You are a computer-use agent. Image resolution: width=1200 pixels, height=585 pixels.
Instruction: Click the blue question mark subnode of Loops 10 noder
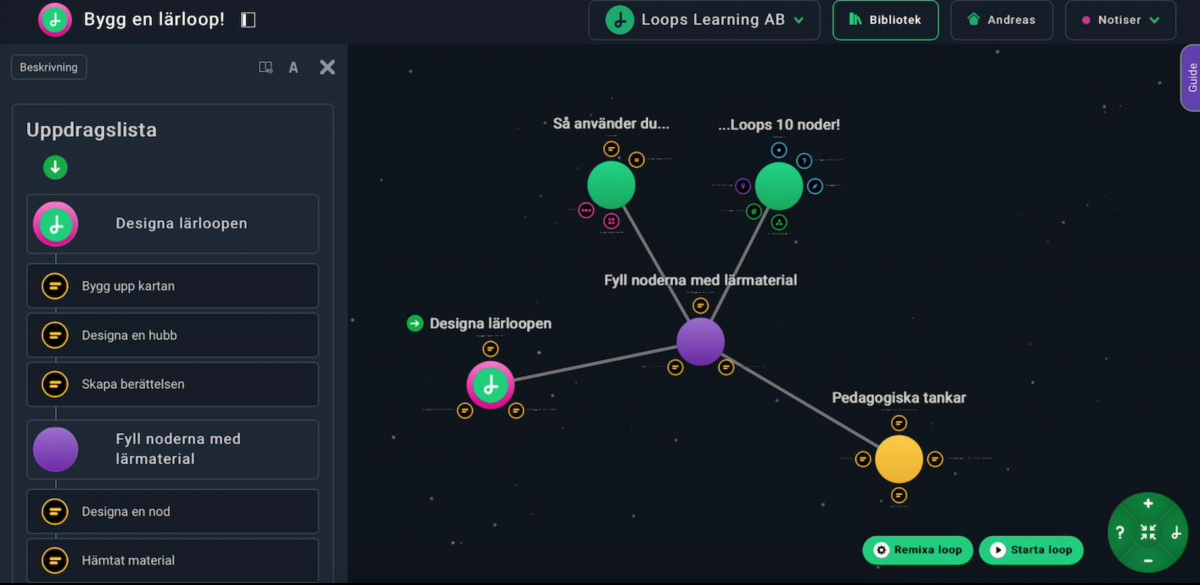point(804,160)
